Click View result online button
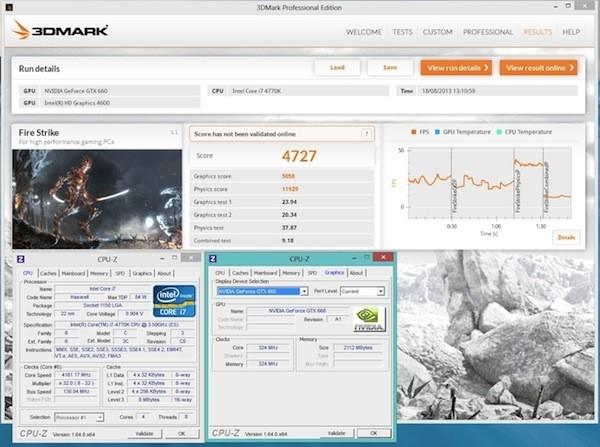The width and height of the screenshot is (600, 447). 538,68
